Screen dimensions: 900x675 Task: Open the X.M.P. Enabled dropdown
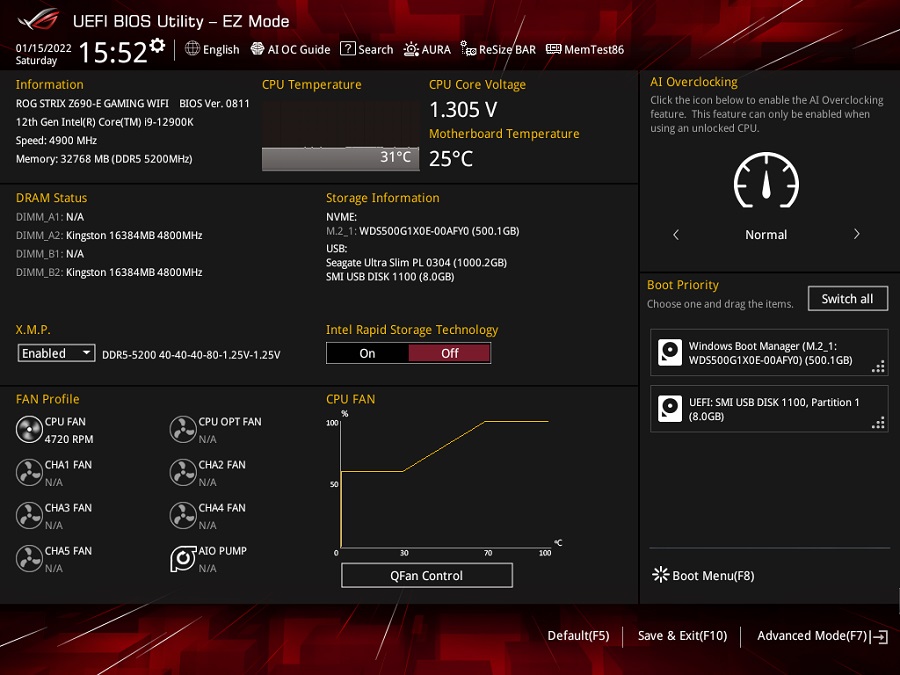point(56,353)
